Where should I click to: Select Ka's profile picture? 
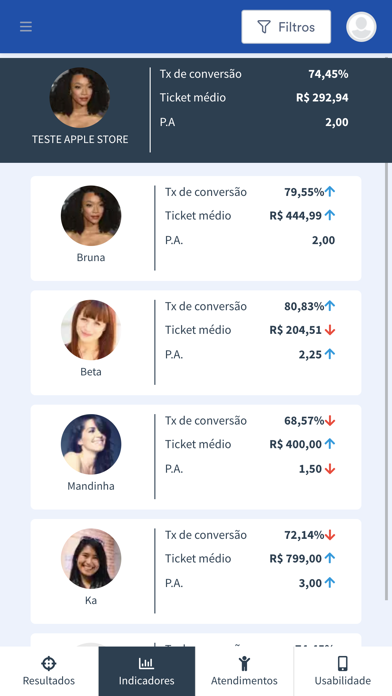click(x=91, y=558)
